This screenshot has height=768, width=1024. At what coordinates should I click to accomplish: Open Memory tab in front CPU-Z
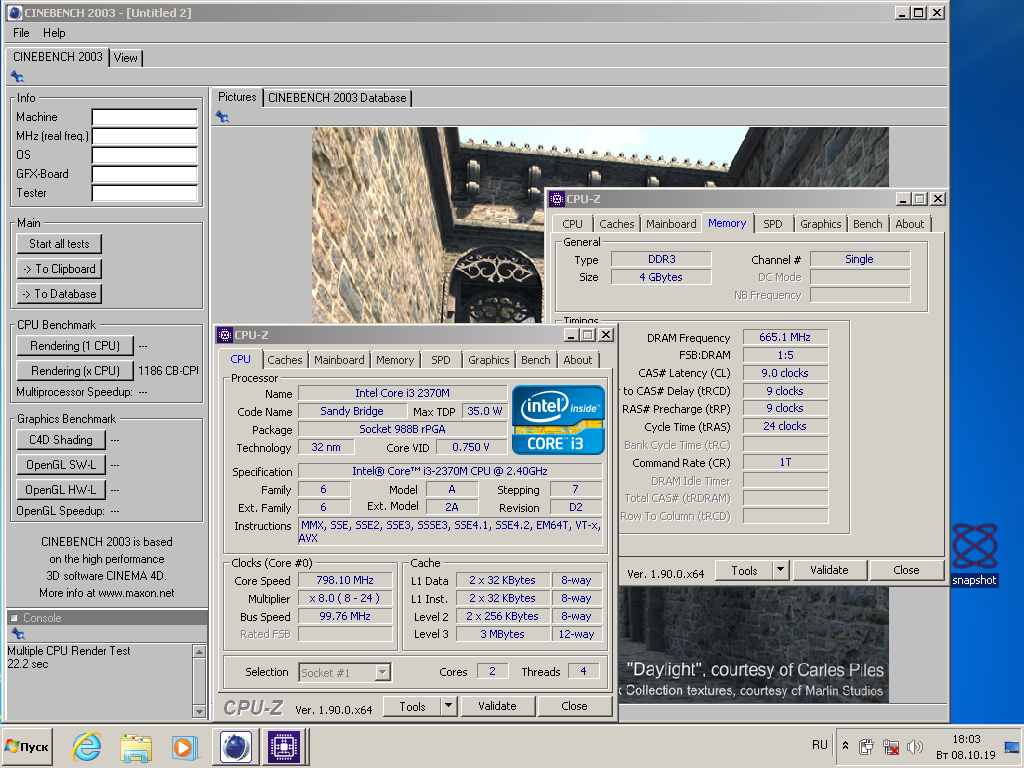pyautogui.click(x=394, y=360)
